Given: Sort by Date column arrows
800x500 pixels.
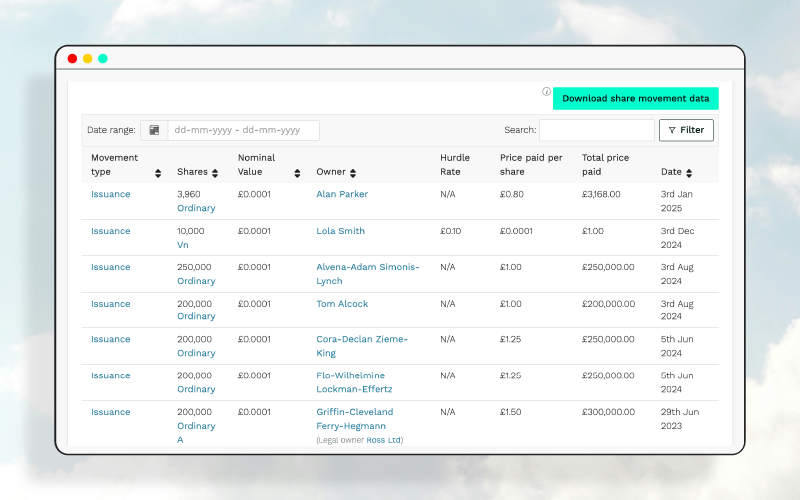Looking at the screenshot, I should (x=689, y=173).
